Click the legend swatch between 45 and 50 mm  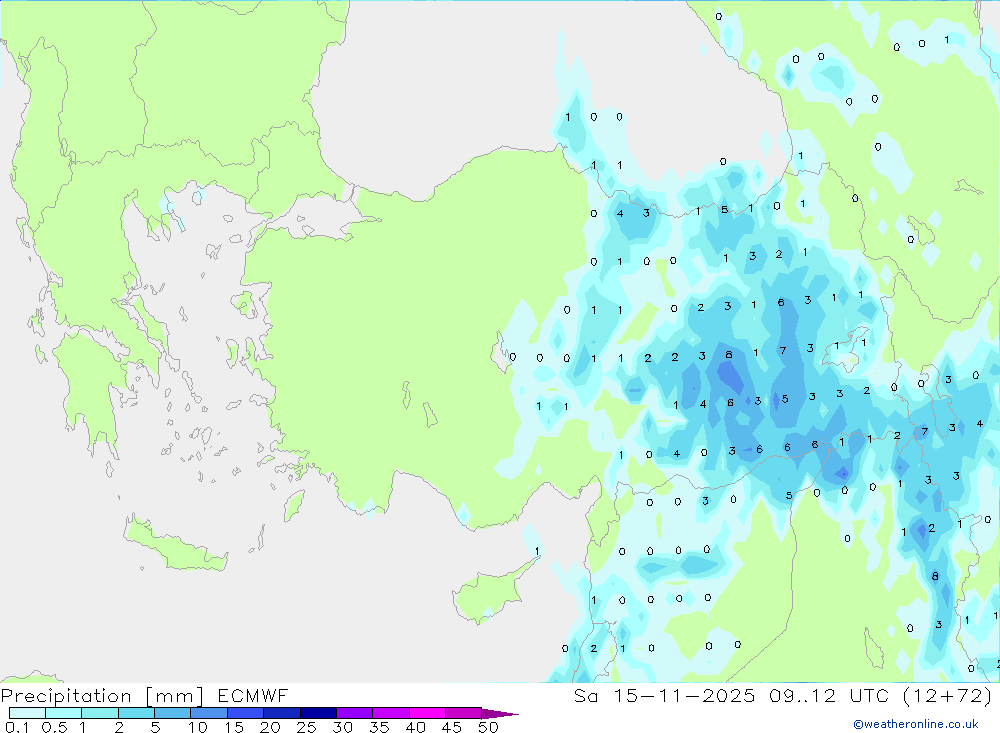coord(464,713)
